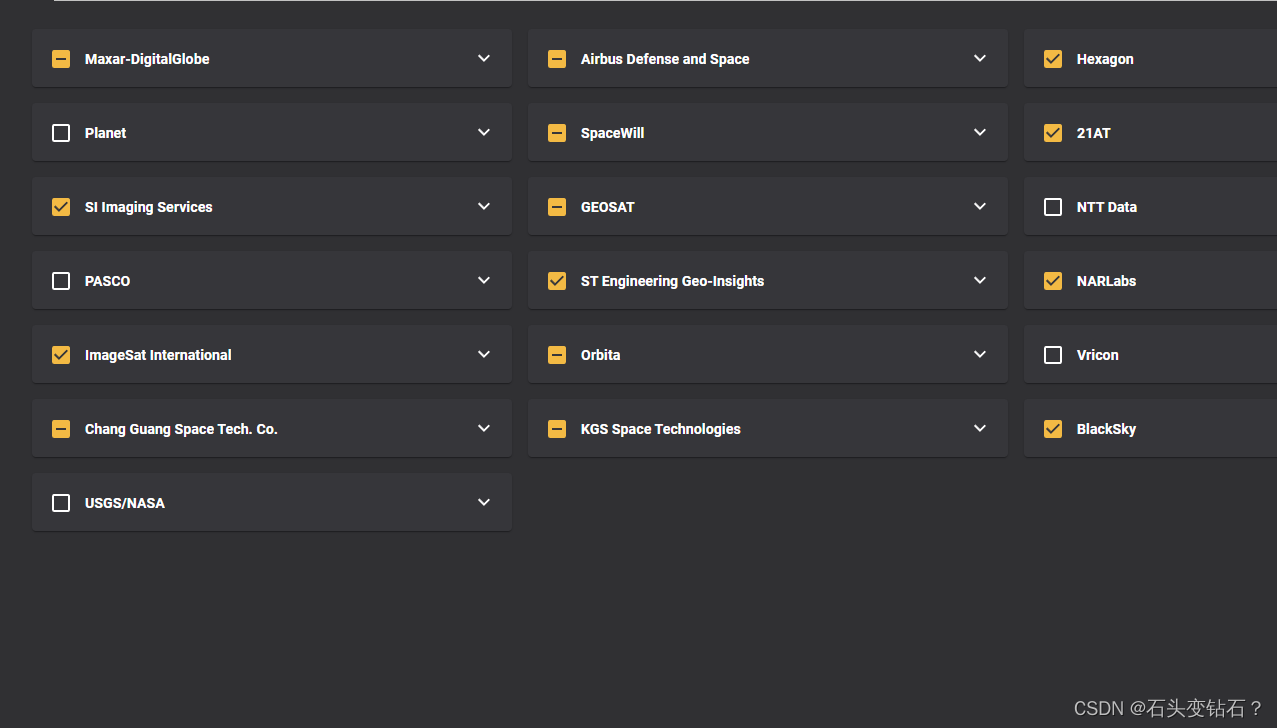
Task: Click Chang Guang Space Tech. Co. label
Action: pos(181,429)
